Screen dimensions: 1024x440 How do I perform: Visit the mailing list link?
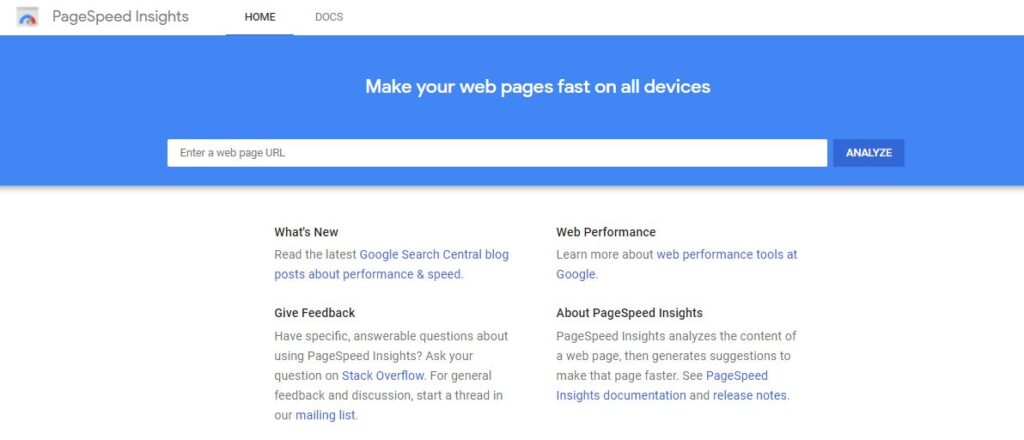click(325, 415)
